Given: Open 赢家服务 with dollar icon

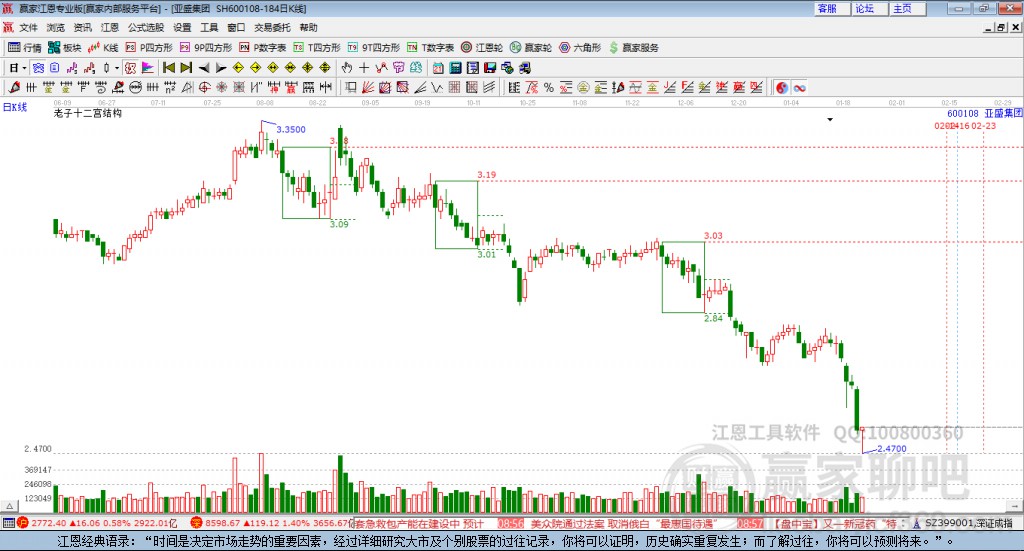Looking at the screenshot, I should (x=633, y=48).
